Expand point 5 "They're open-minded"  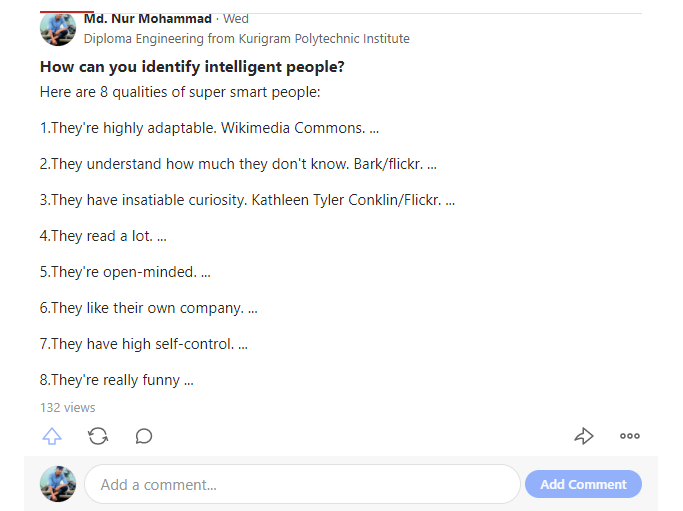pyautogui.click(x=125, y=272)
